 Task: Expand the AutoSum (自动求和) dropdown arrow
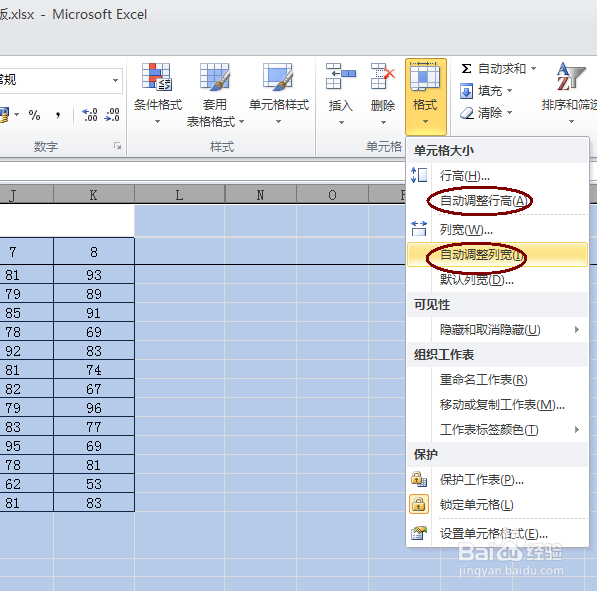533,69
